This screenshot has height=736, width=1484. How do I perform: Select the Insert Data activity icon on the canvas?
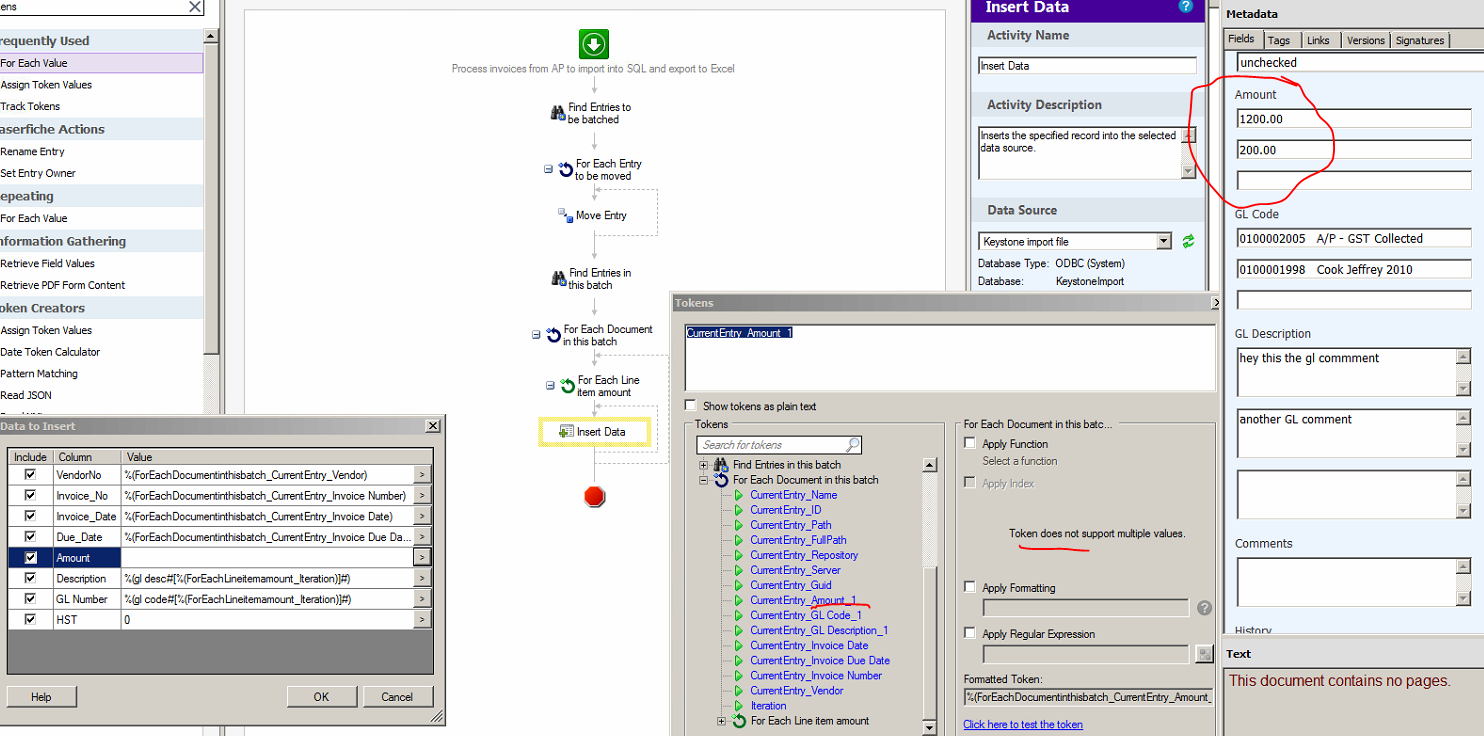tap(566, 432)
